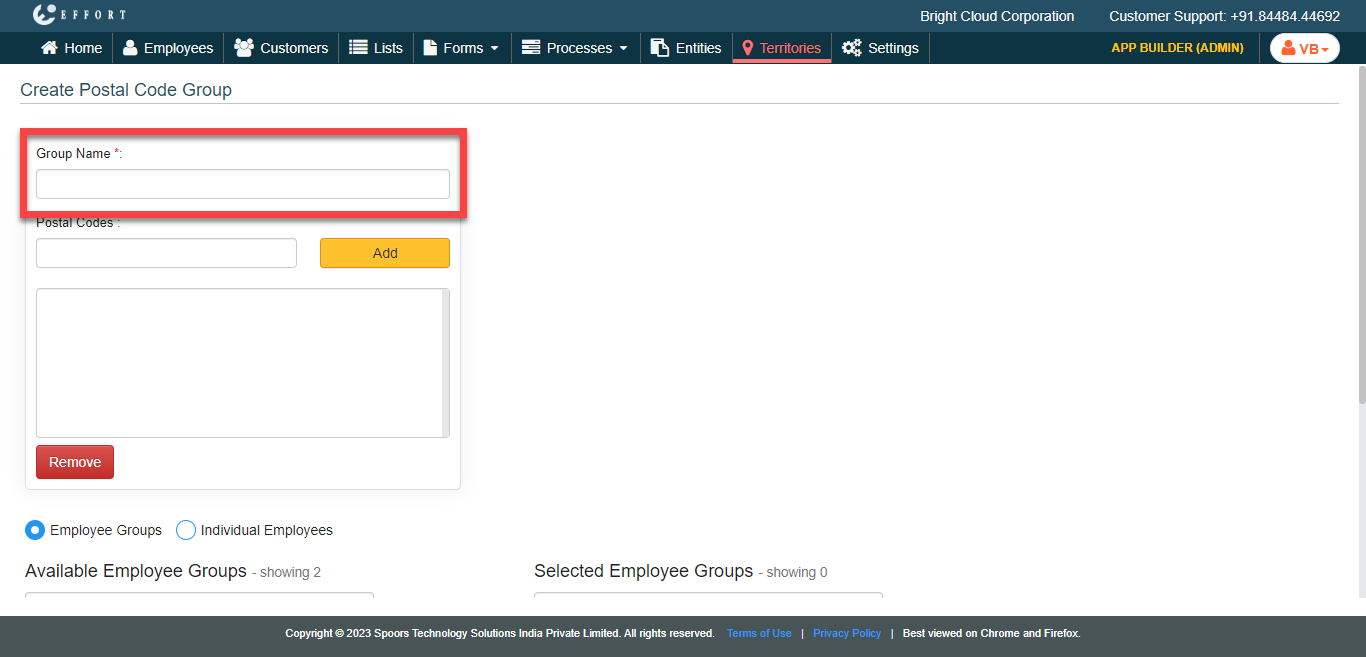Select the Employee Groups radio button

(x=35, y=530)
